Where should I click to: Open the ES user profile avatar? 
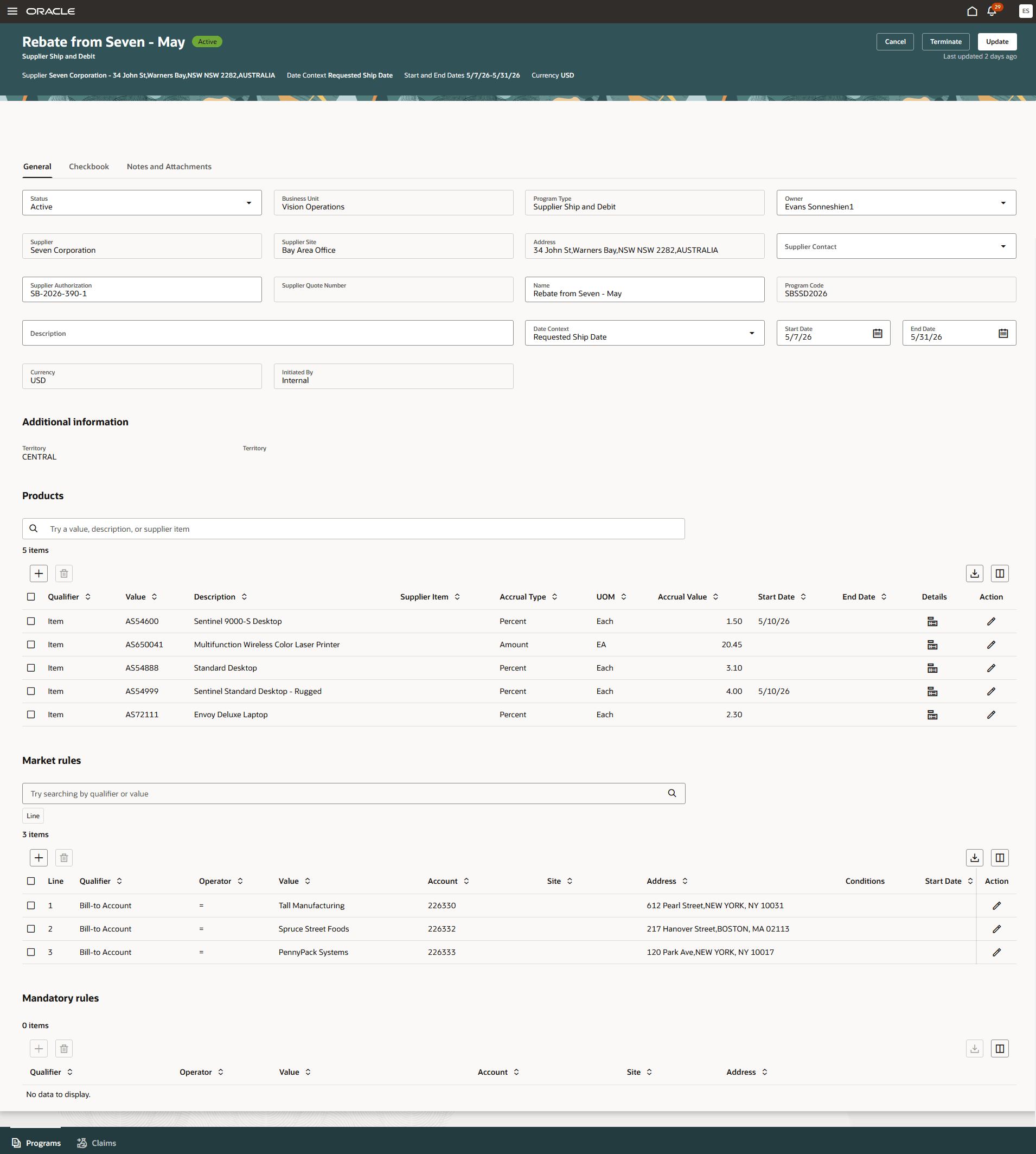pyautogui.click(x=1025, y=11)
